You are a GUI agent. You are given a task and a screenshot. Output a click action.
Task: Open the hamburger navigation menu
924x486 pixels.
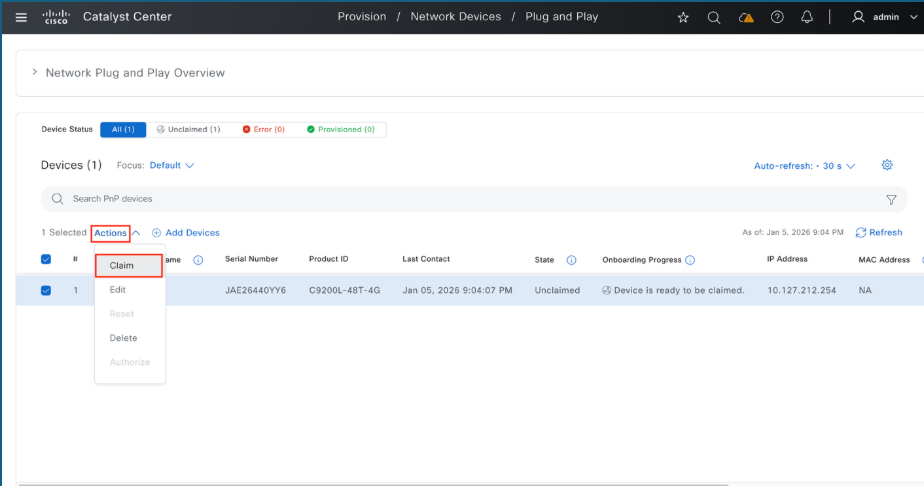click(x=21, y=17)
